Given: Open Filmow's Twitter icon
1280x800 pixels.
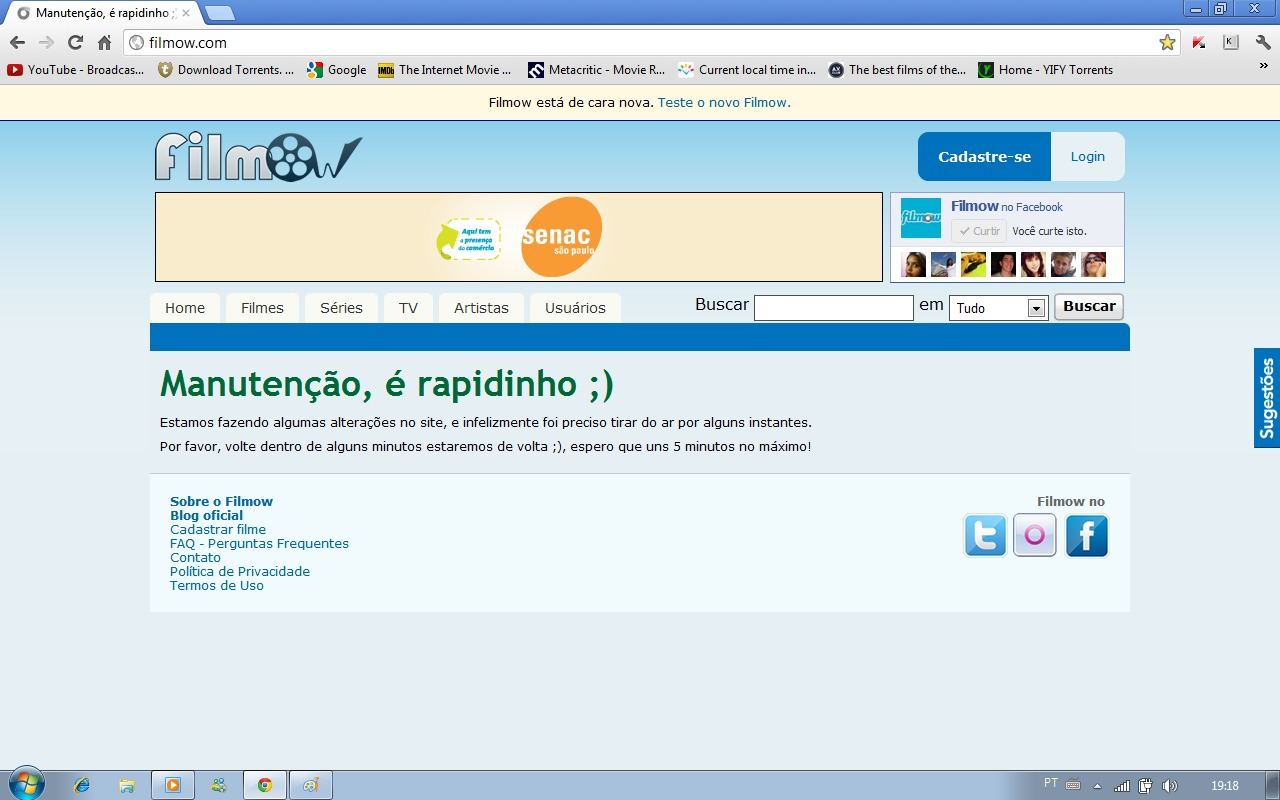Looking at the screenshot, I should 985,535.
